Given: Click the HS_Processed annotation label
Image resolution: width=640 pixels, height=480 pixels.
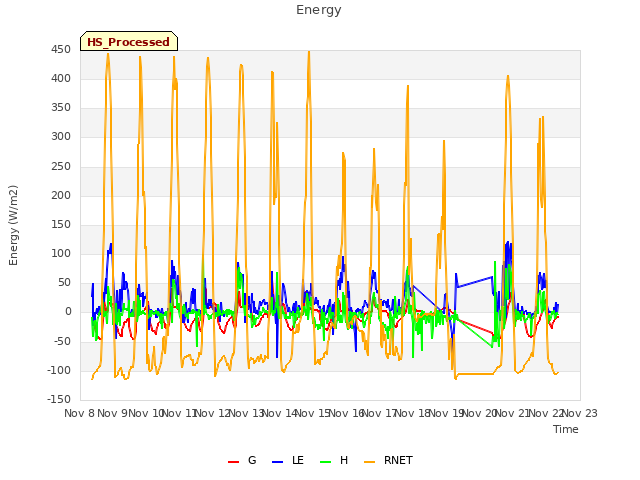Looking at the screenshot, I should point(129,41).
